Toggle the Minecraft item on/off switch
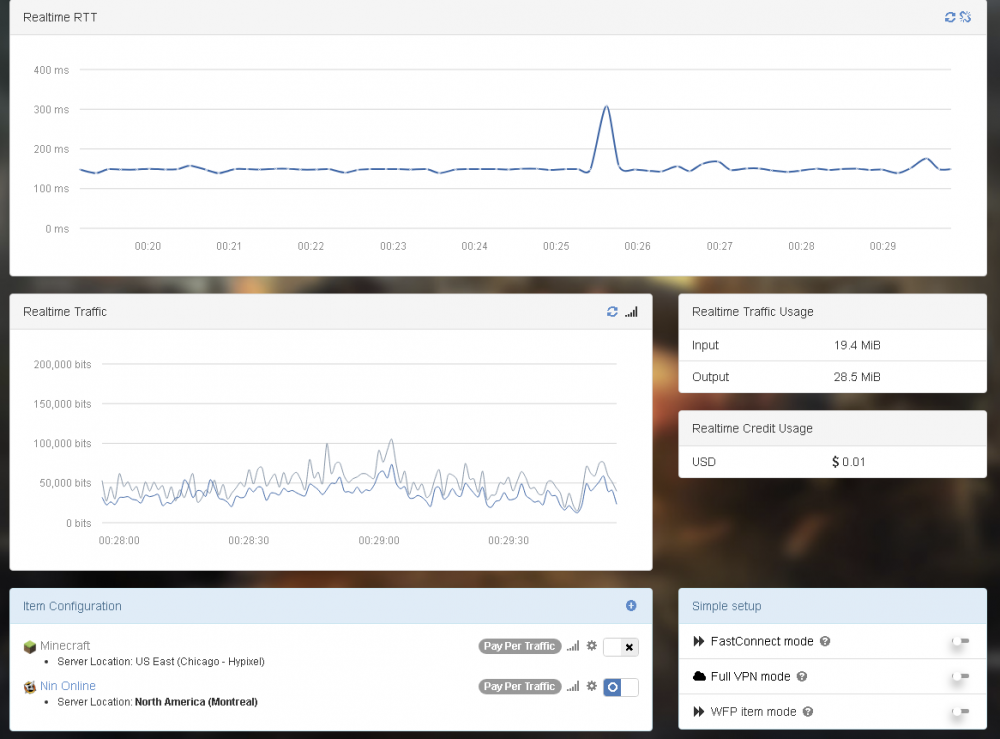Screen dimensions: 1000x739 pyautogui.click(x=620, y=647)
